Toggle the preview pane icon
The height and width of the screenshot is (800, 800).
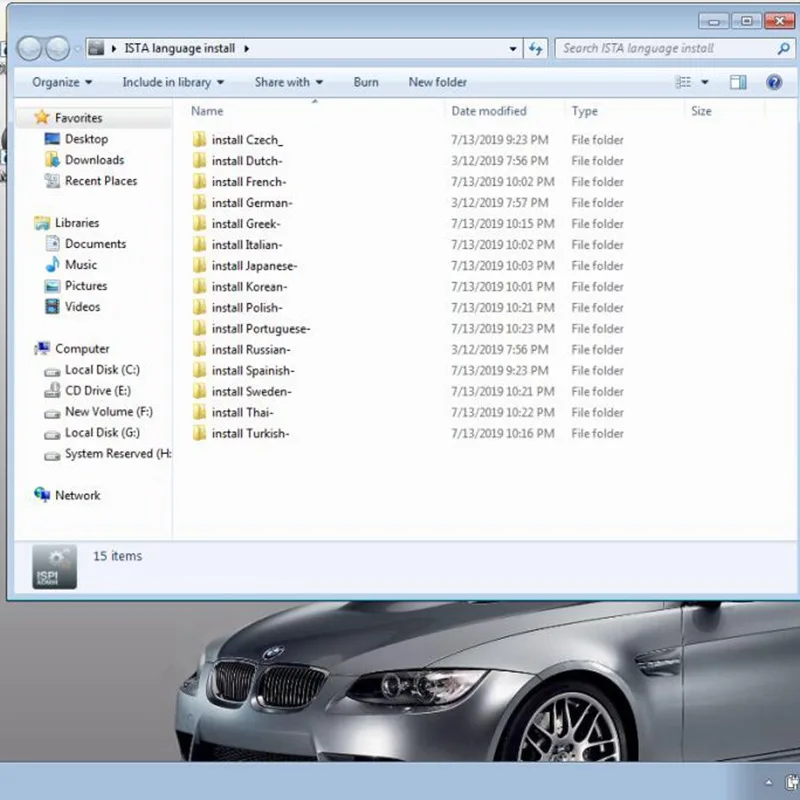(738, 82)
